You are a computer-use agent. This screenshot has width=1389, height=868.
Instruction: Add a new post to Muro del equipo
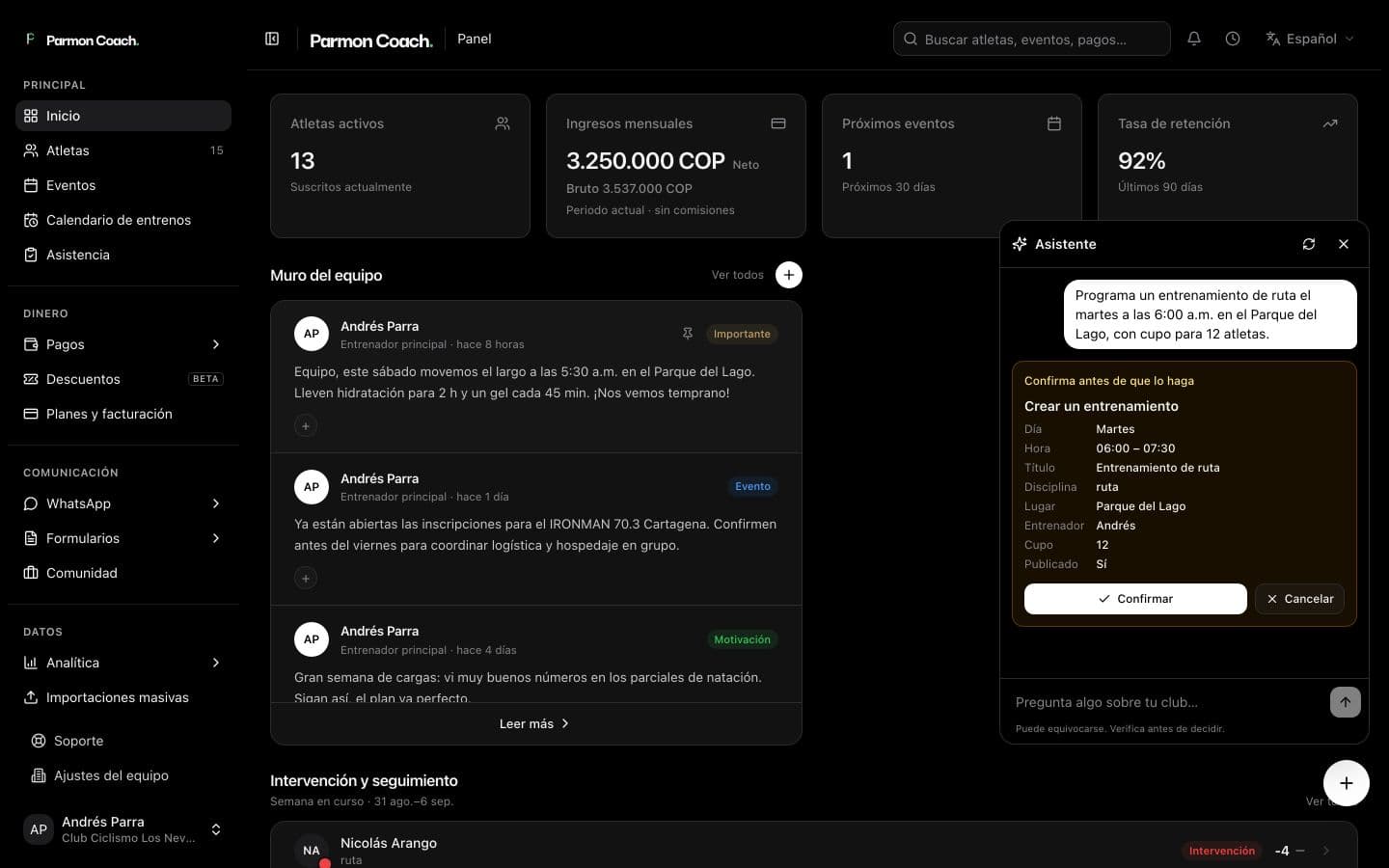[789, 275]
